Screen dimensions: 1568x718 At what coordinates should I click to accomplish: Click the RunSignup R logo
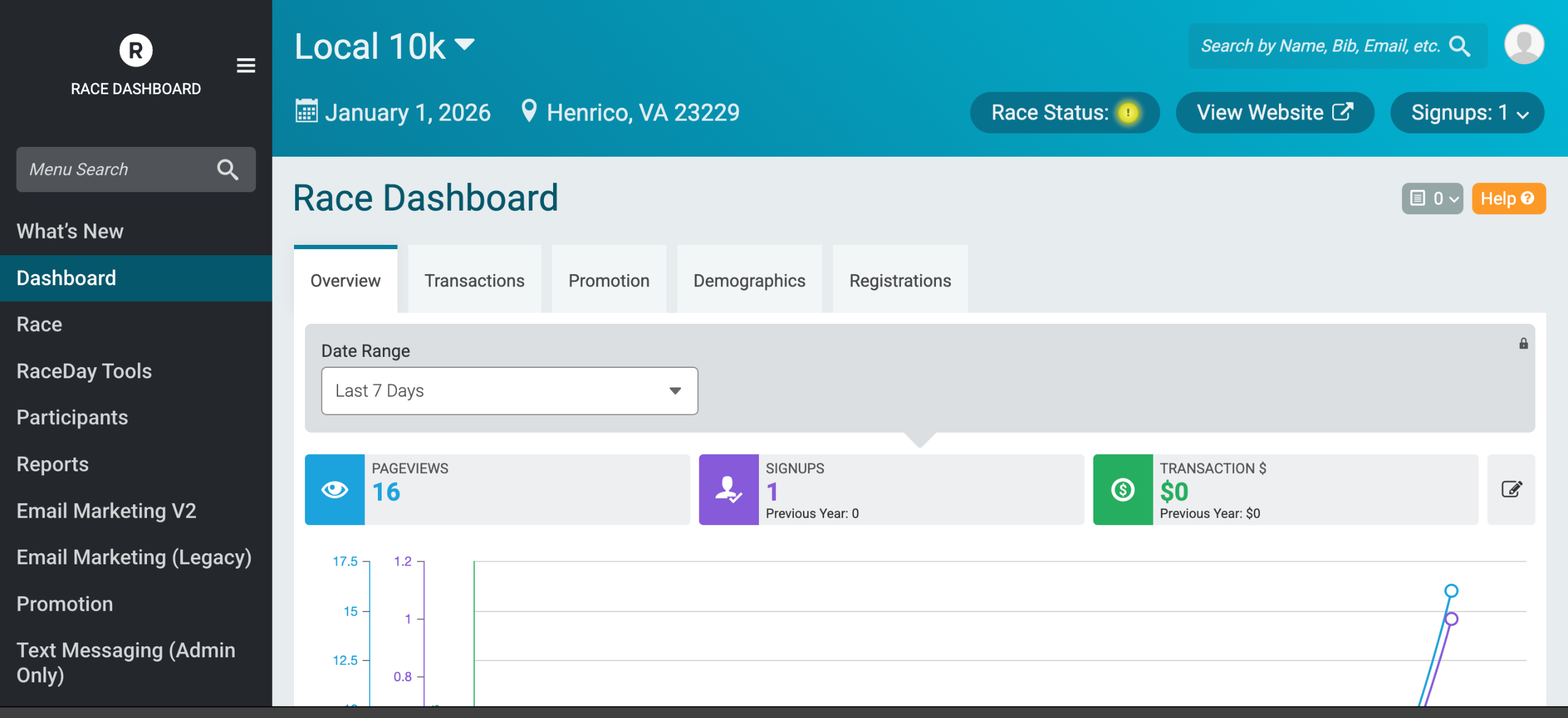(x=135, y=50)
